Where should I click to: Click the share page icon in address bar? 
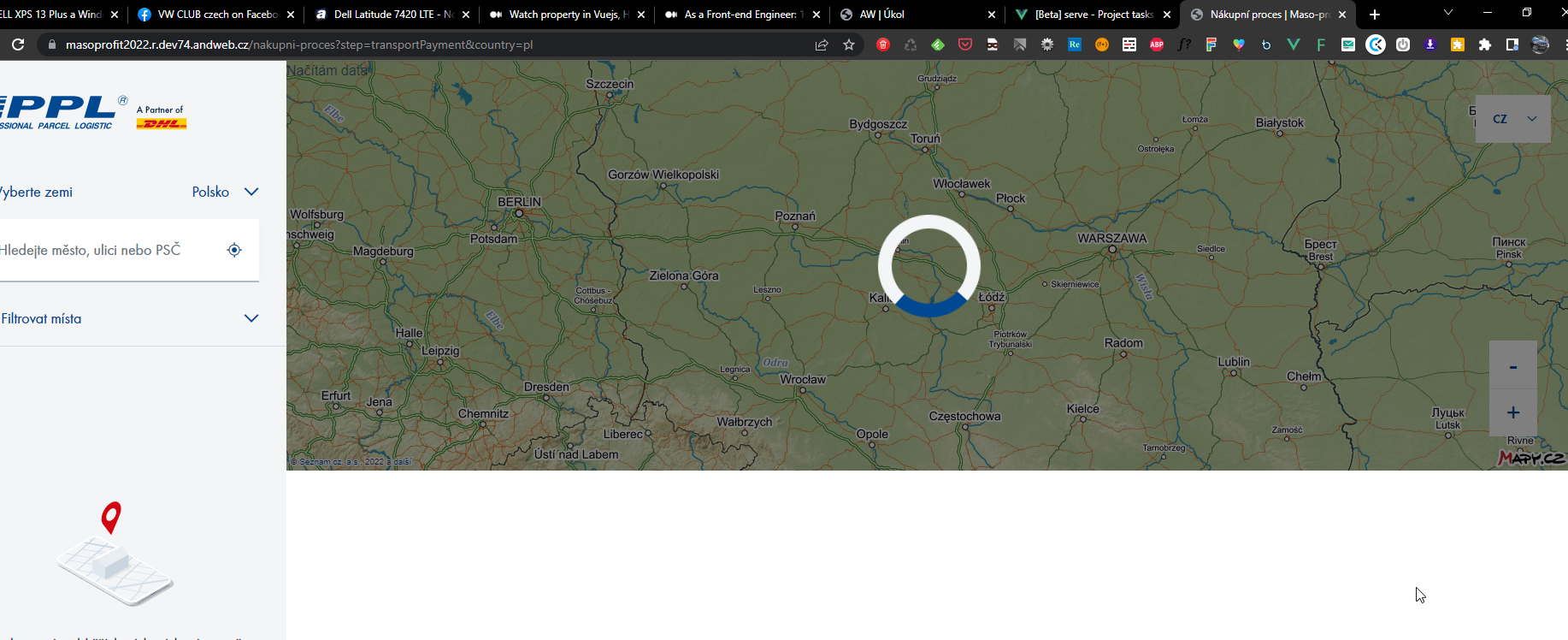[822, 44]
